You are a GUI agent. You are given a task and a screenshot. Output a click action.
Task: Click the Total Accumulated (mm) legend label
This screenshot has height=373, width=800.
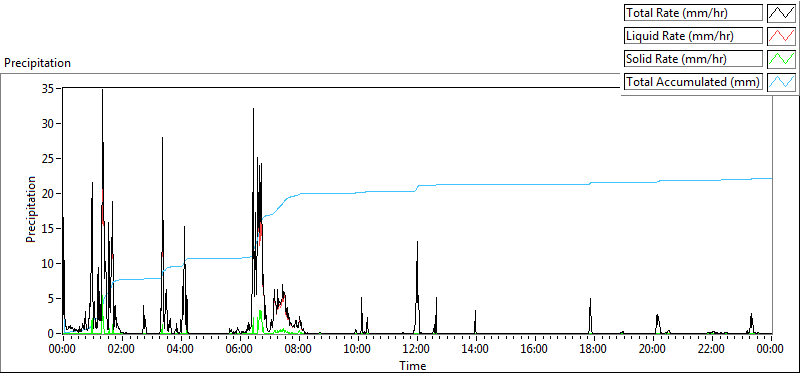tap(693, 82)
